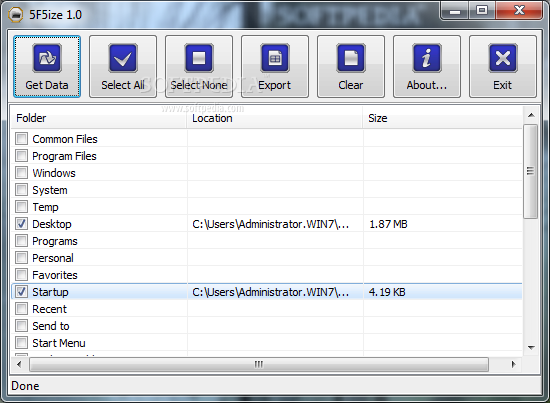Screen dimensions: 550x403
Task: Sort by the Size column header
Action: coord(443,118)
